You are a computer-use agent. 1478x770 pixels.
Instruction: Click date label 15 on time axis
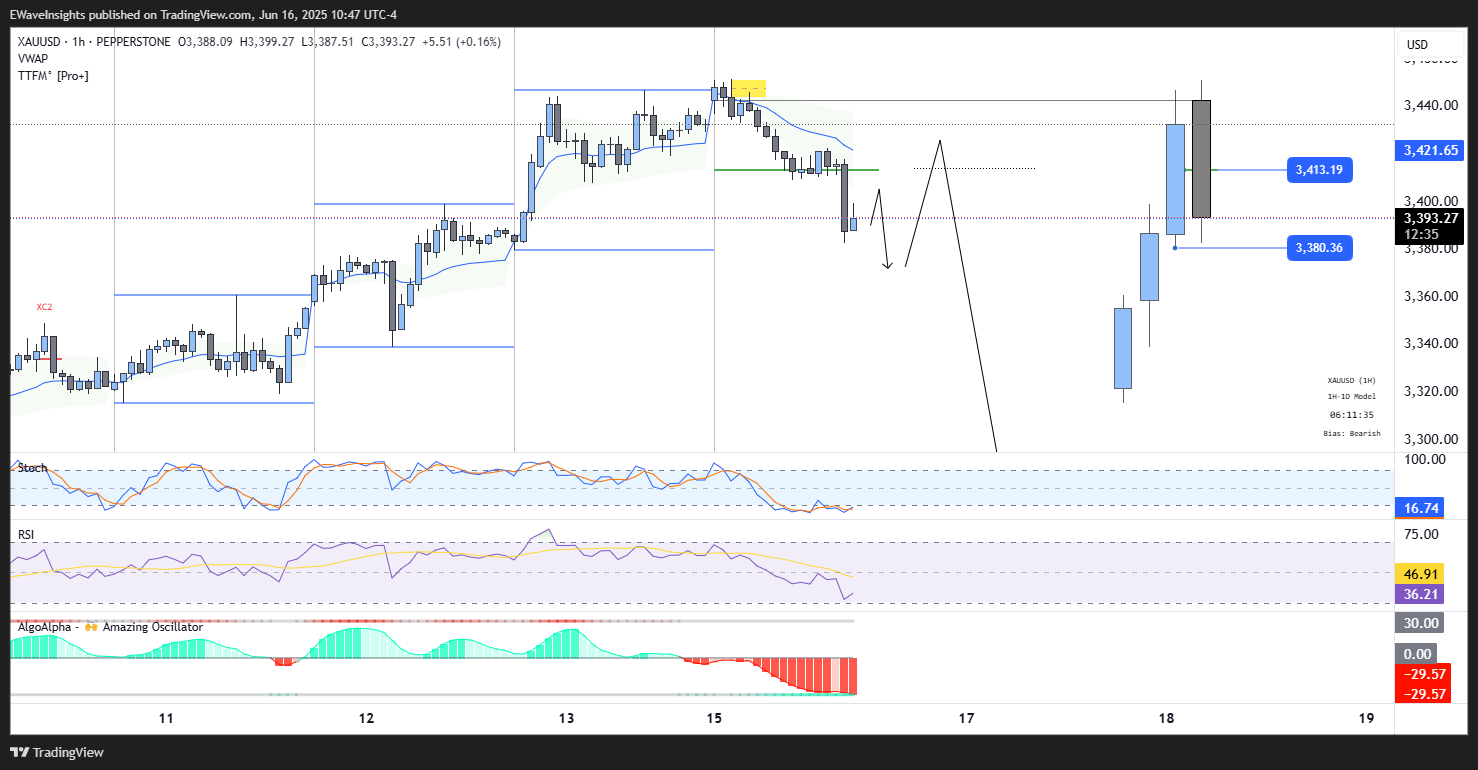pos(714,718)
